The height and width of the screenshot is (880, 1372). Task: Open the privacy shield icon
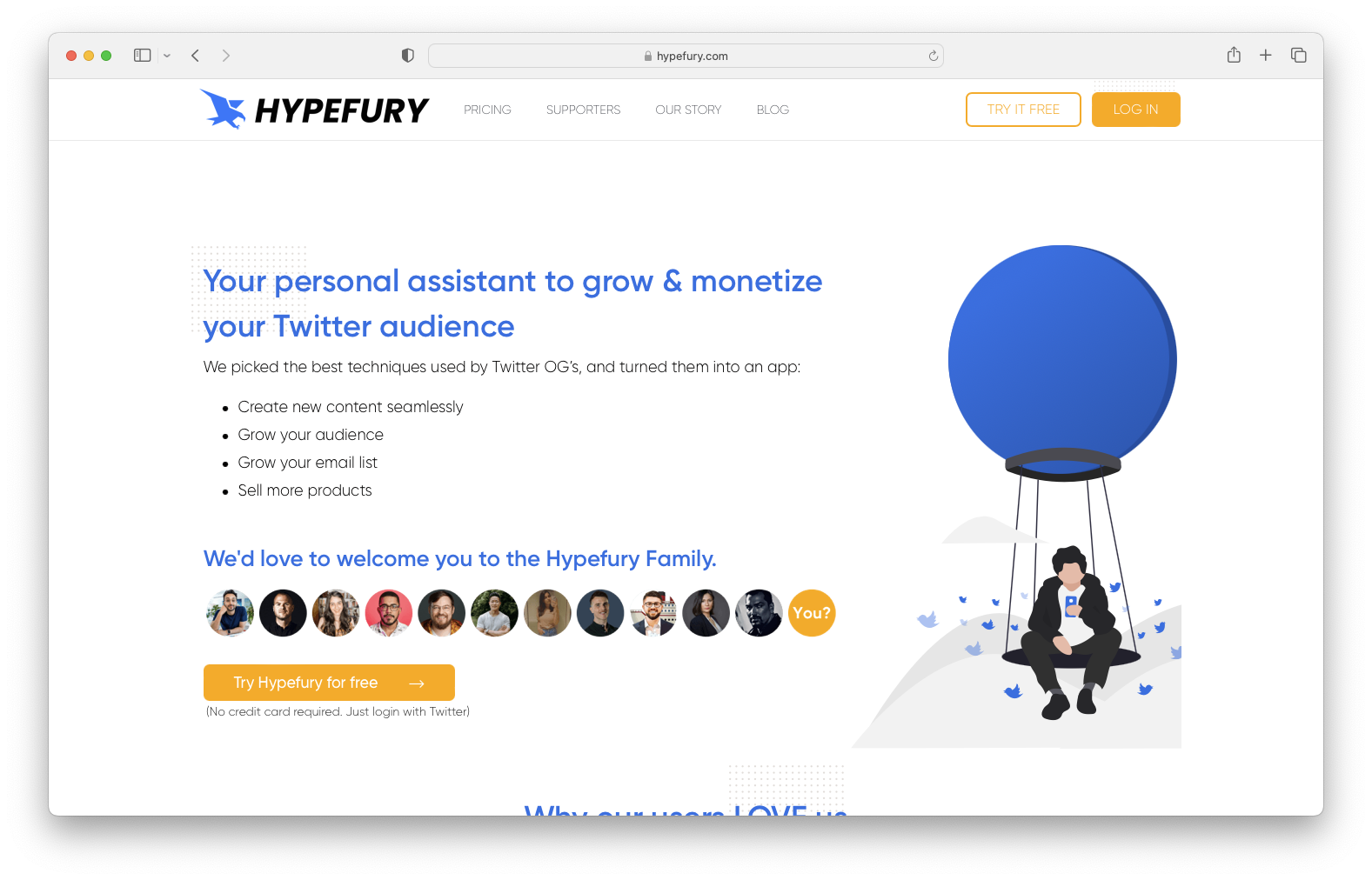pos(407,56)
